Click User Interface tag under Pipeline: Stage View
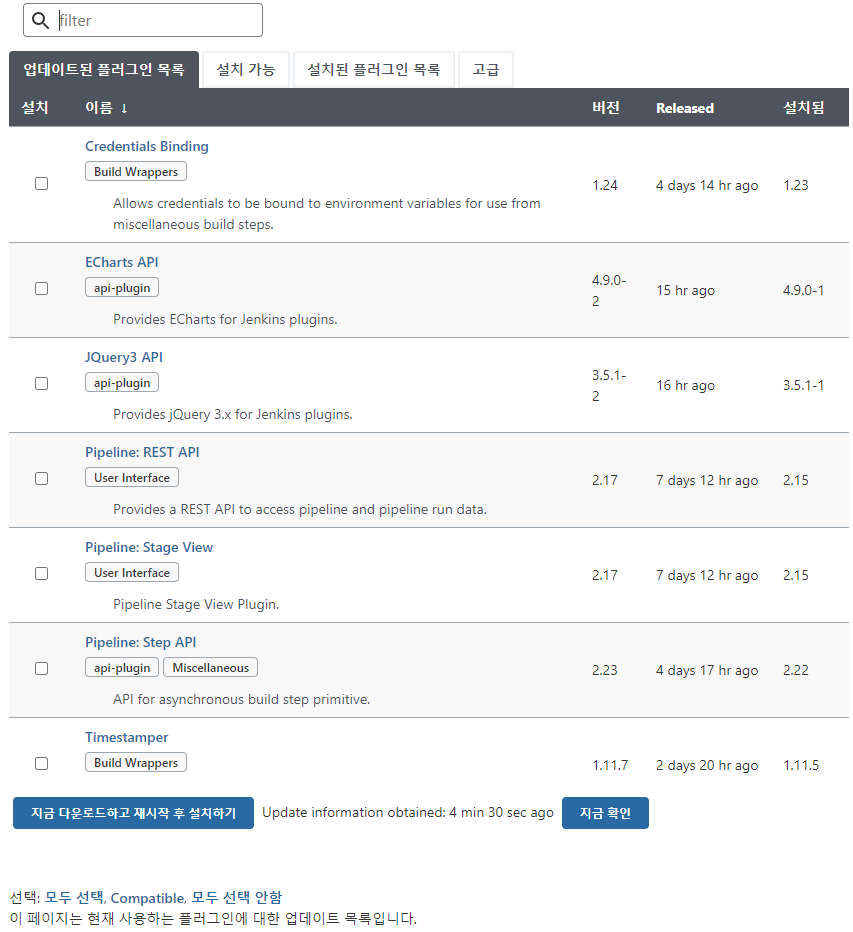 (x=132, y=573)
